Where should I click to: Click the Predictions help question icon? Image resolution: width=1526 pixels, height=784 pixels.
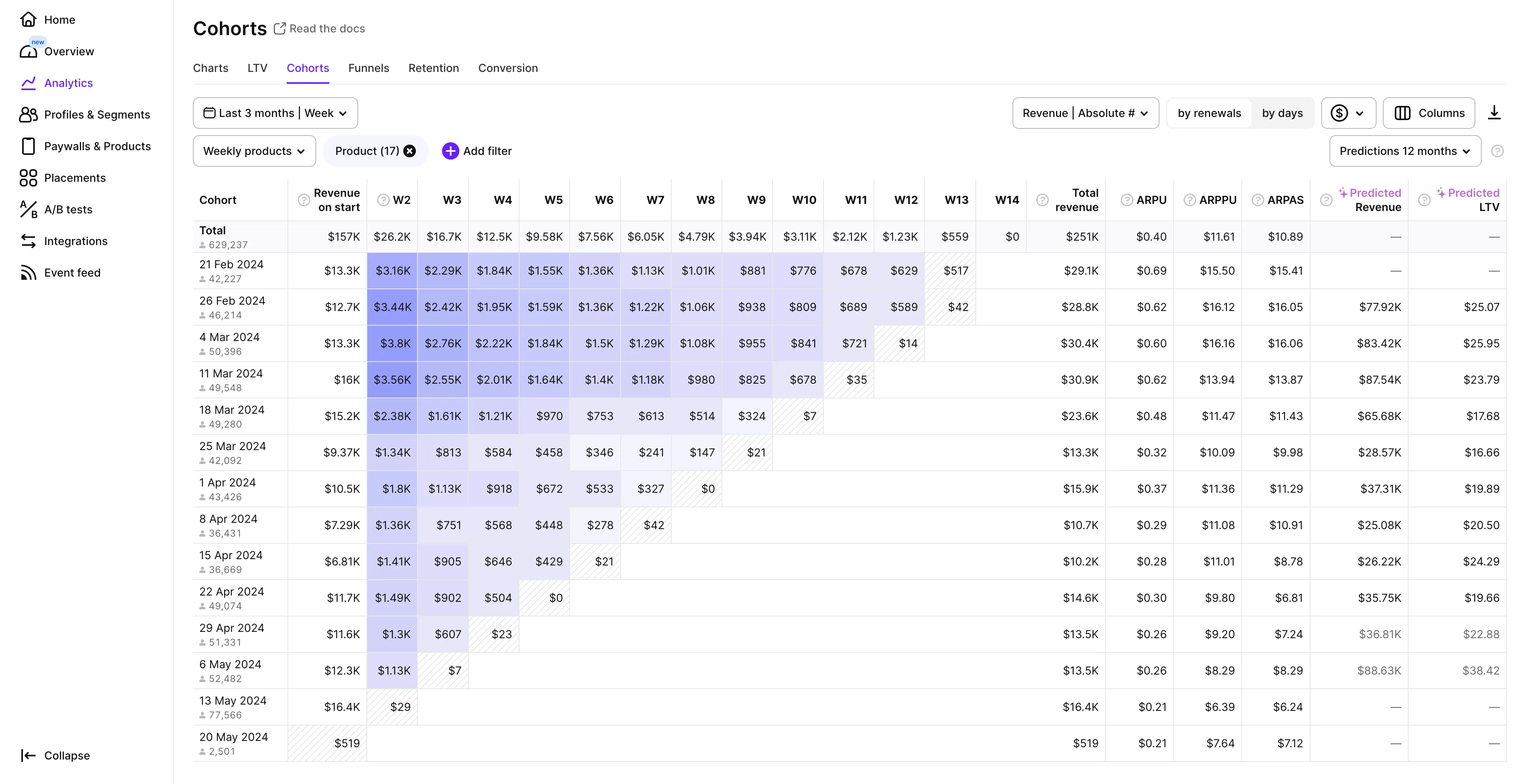1497,151
